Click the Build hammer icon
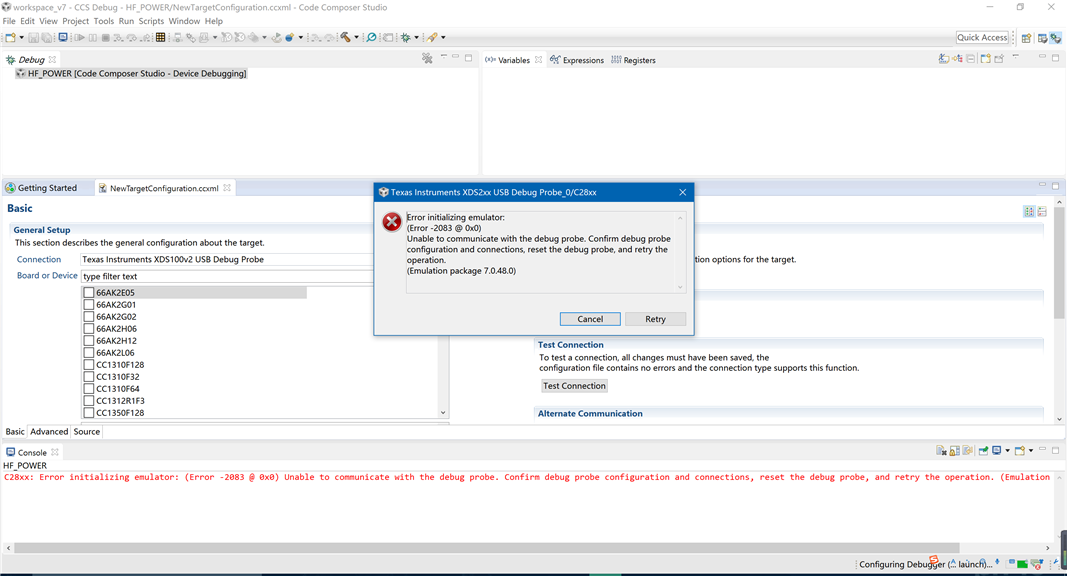Viewport: 1067px width, 576px height. pyautogui.click(x=345, y=37)
